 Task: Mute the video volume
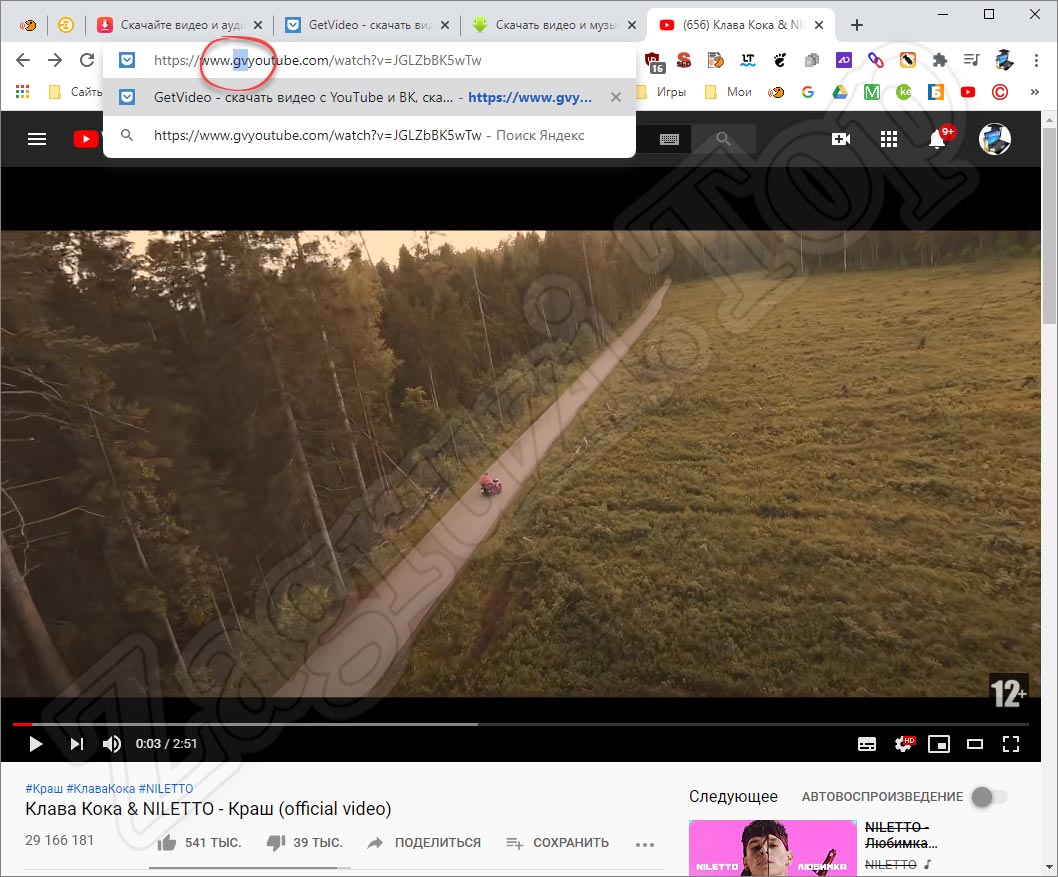(x=111, y=743)
